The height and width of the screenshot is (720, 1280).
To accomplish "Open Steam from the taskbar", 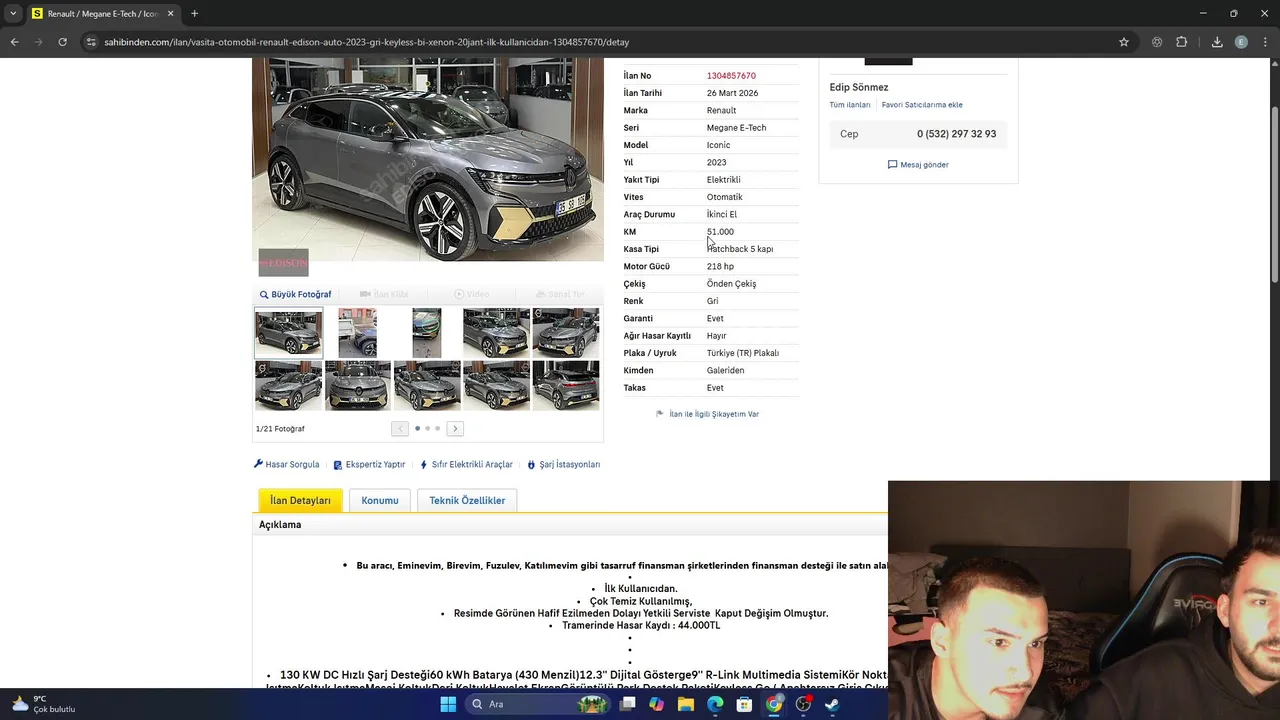I will 832,704.
